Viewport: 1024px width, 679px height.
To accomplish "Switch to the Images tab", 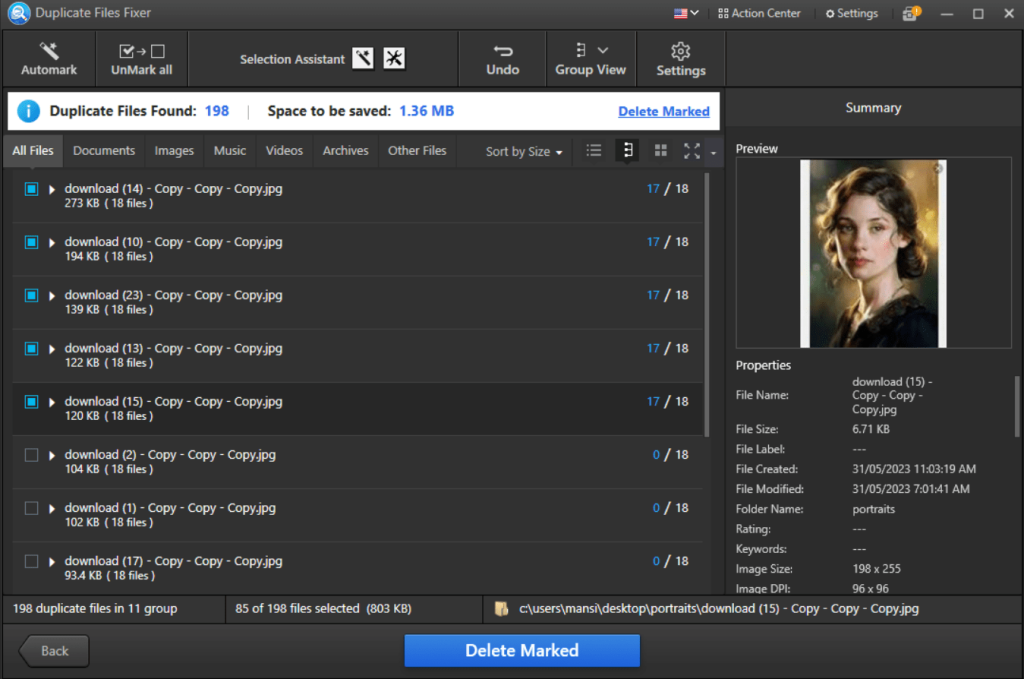I will (x=174, y=151).
